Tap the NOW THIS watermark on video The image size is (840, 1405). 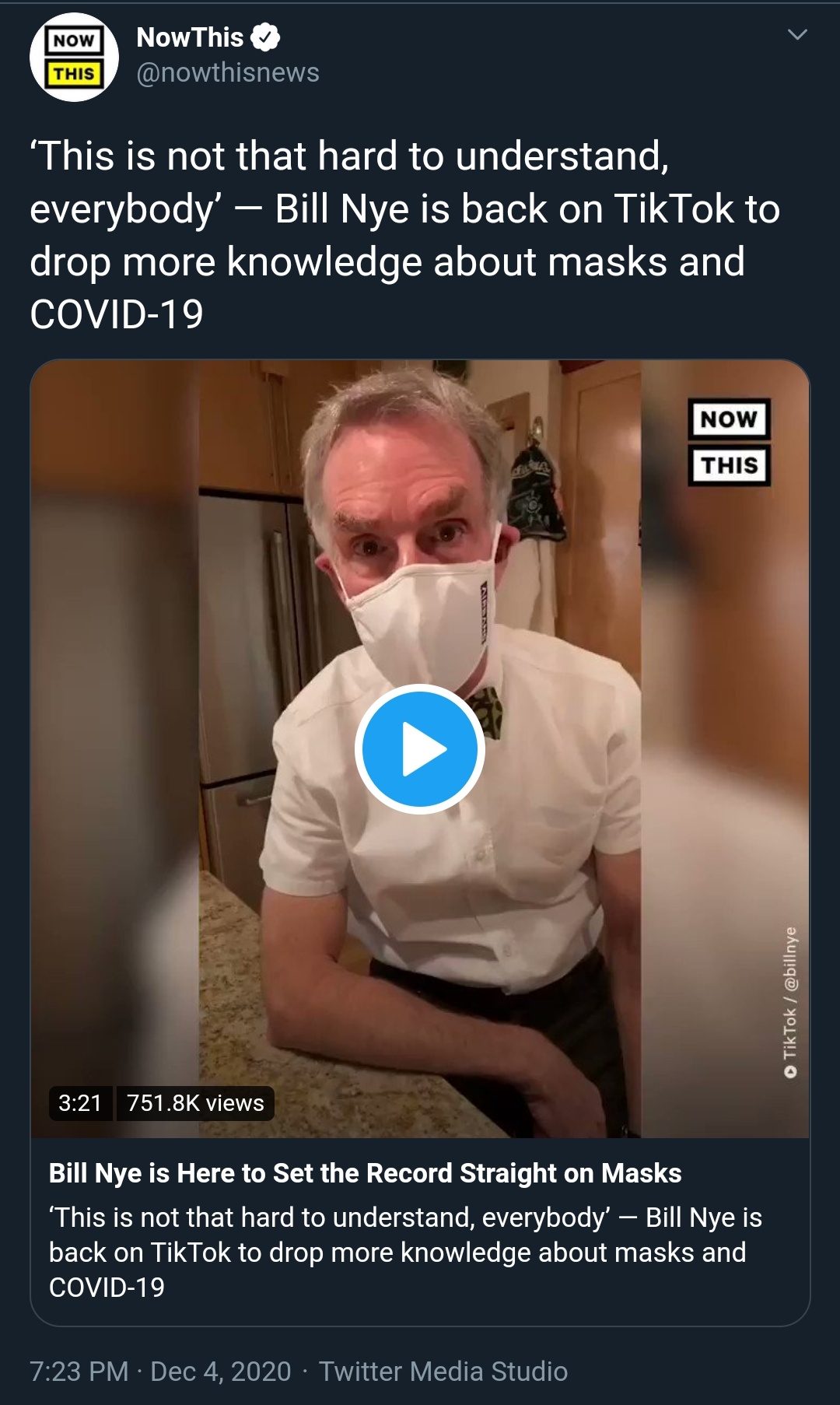click(x=729, y=442)
